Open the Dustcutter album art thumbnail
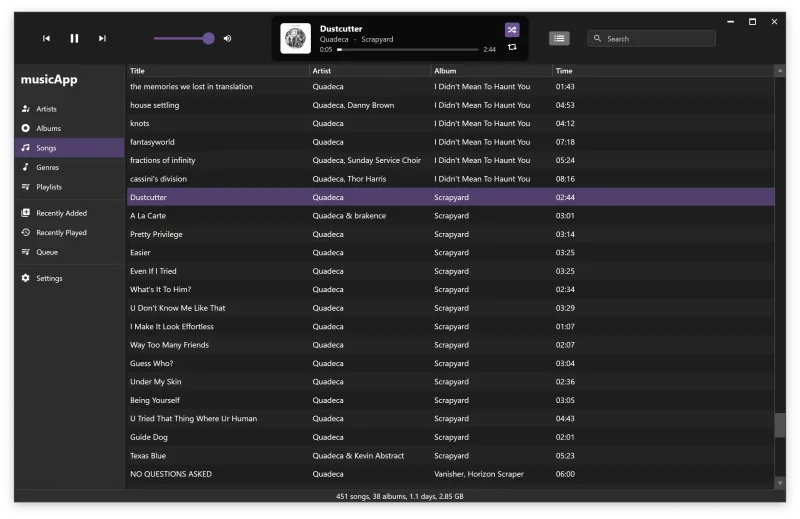The height and width of the screenshot is (519, 800). tap(295, 38)
